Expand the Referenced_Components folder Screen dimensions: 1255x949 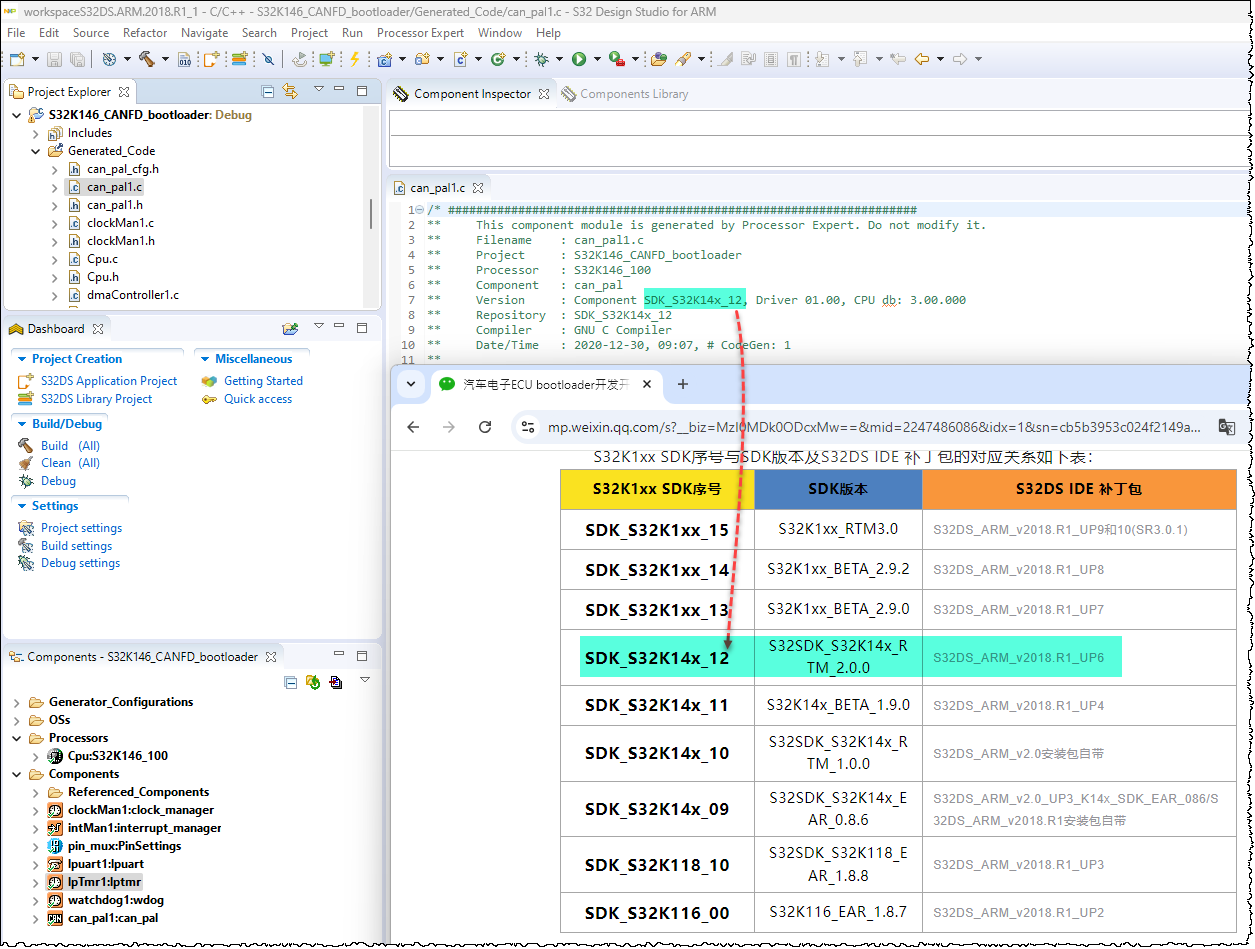pyautogui.click(x=34, y=791)
